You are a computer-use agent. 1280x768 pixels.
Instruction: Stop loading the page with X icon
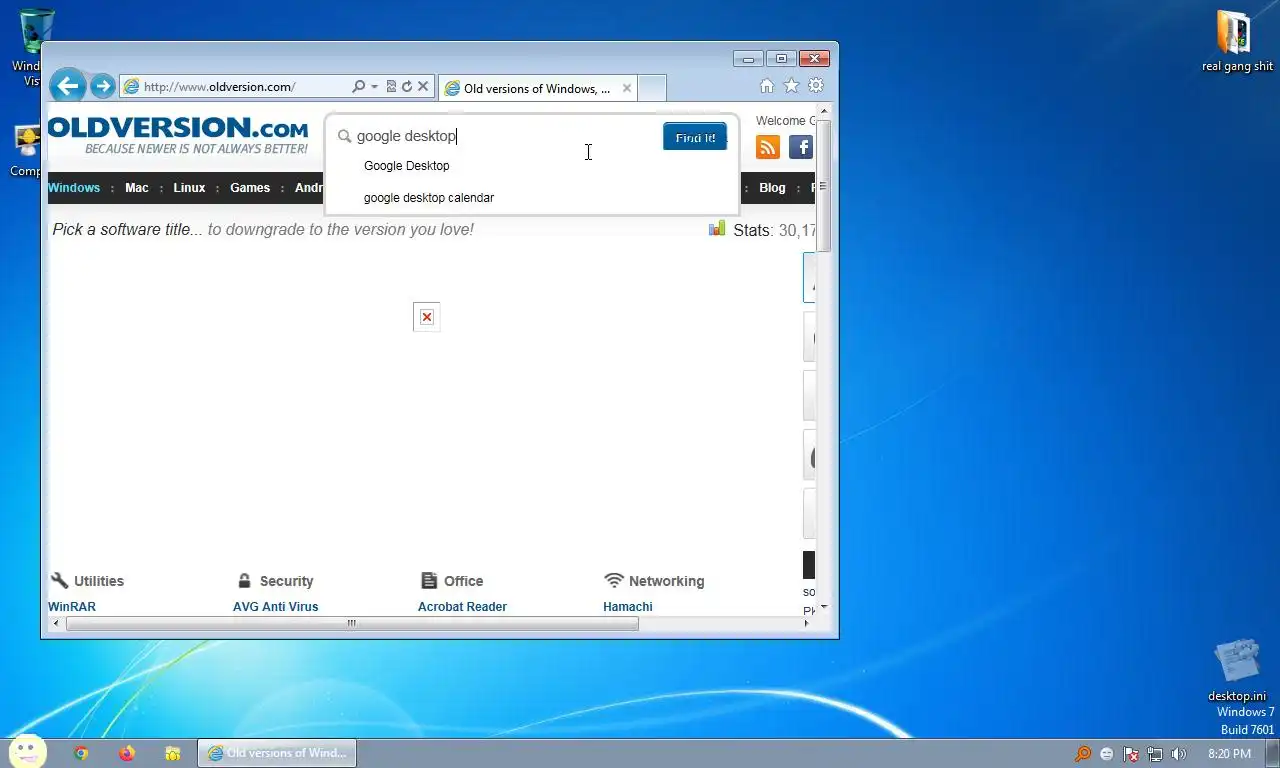(x=423, y=87)
